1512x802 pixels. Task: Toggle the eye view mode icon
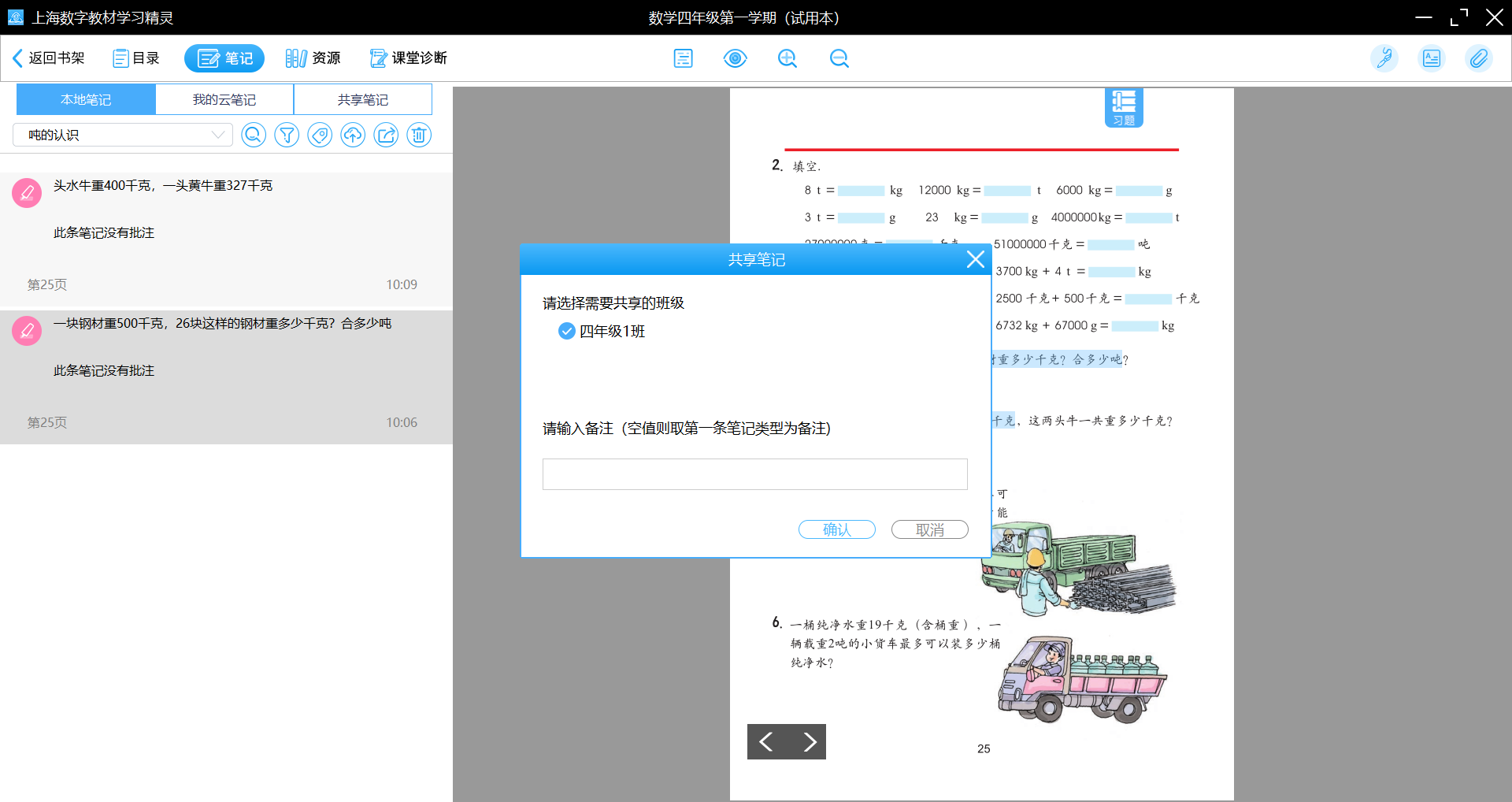(735, 58)
